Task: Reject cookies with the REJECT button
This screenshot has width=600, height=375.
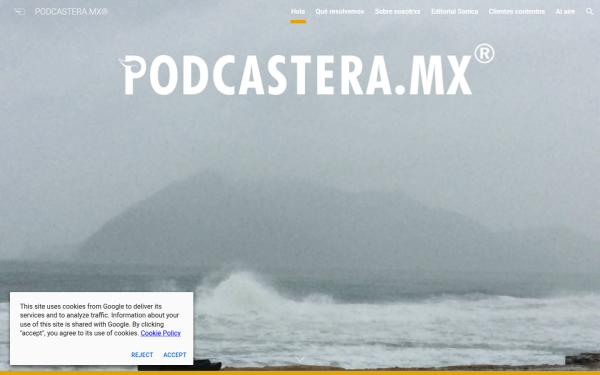Action: click(142, 355)
